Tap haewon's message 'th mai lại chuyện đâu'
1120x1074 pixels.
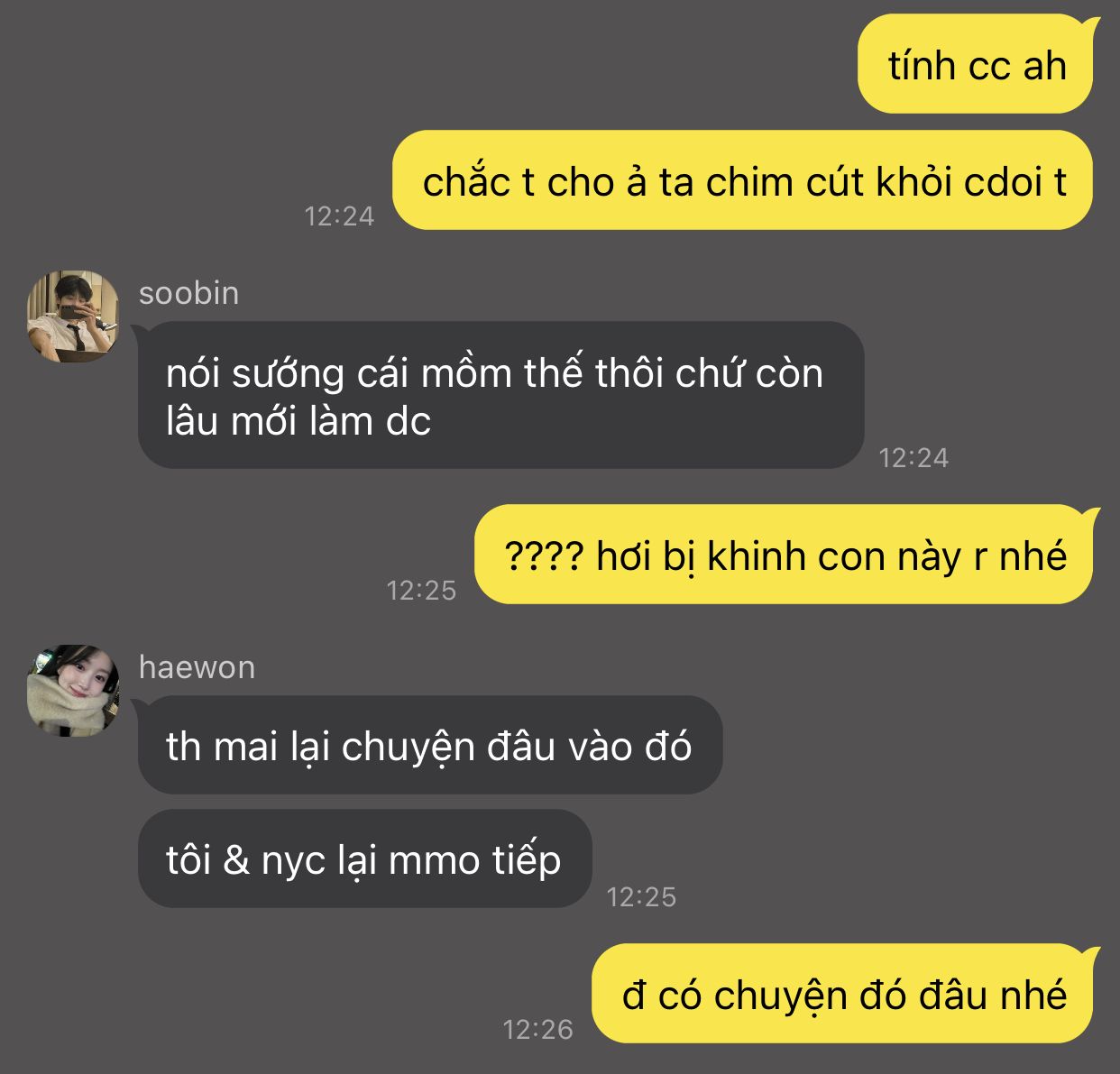point(428,745)
